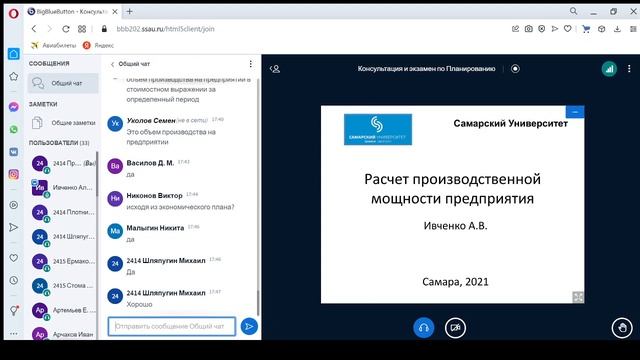Make the presentation fullscreen
Viewport: 640px width, 360px height.
[578, 297]
